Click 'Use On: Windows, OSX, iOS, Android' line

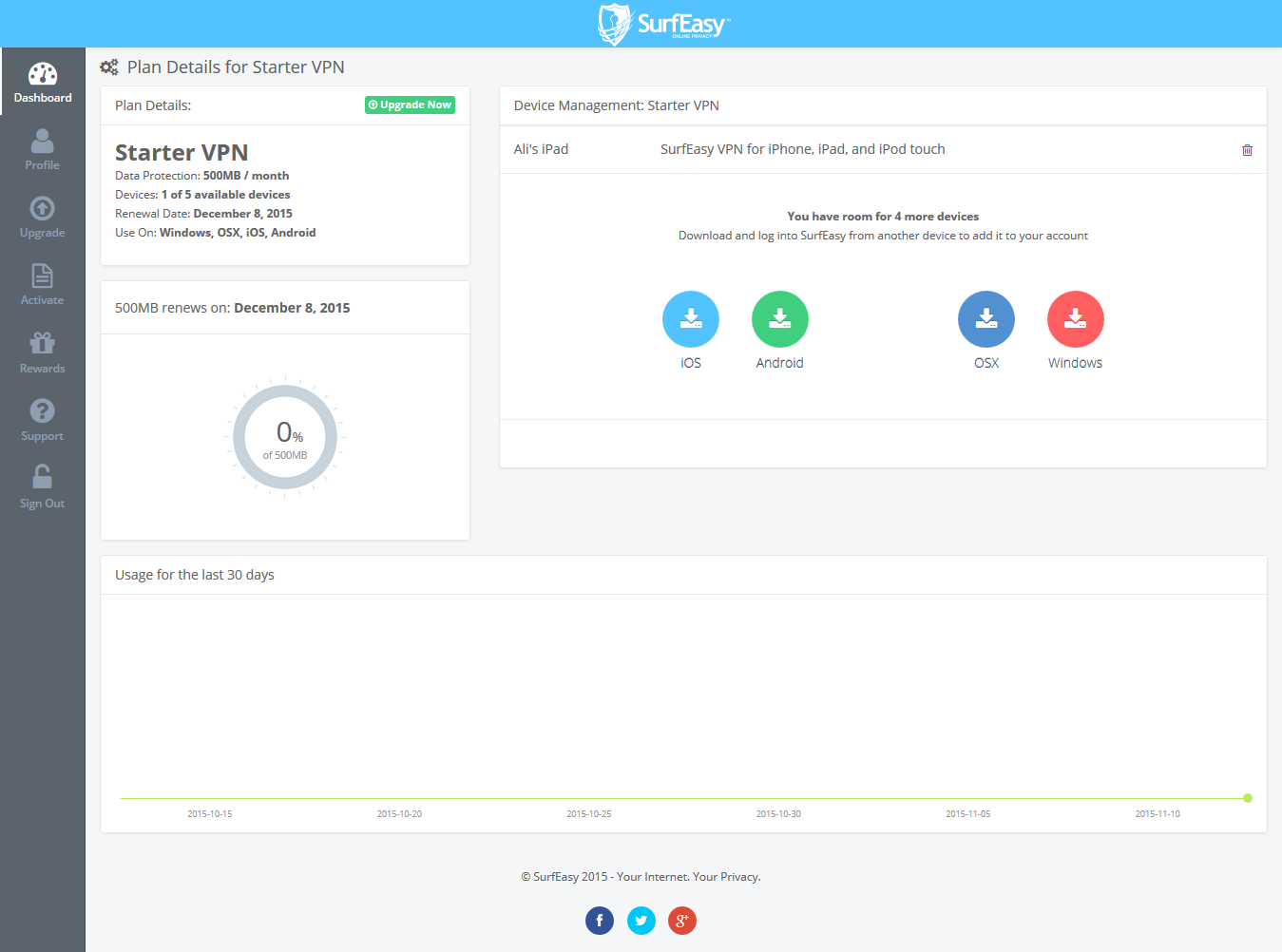coord(216,233)
